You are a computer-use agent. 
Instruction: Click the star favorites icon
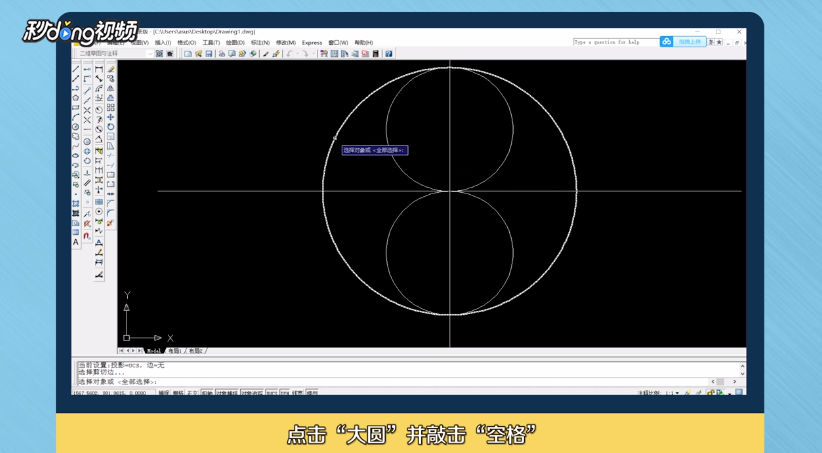click(719, 42)
